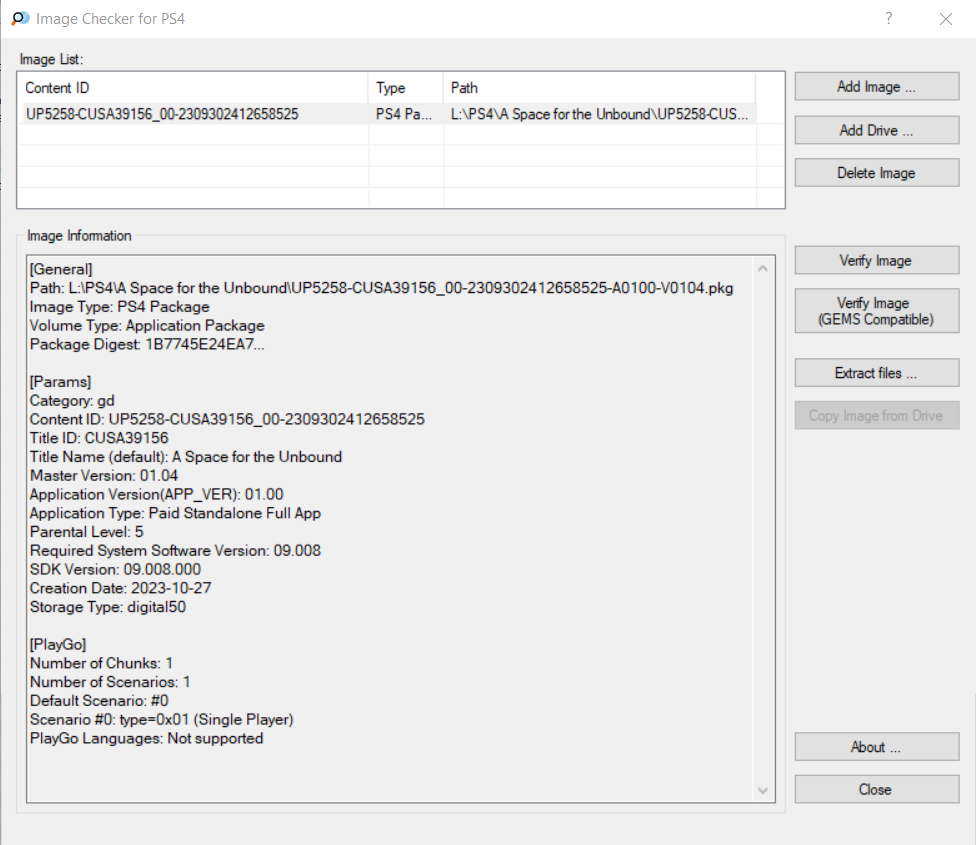Click 'Content ID: UP5258-CUSA39156' info line
Image resolution: width=976 pixels, height=845 pixels.
coord(227,419)
